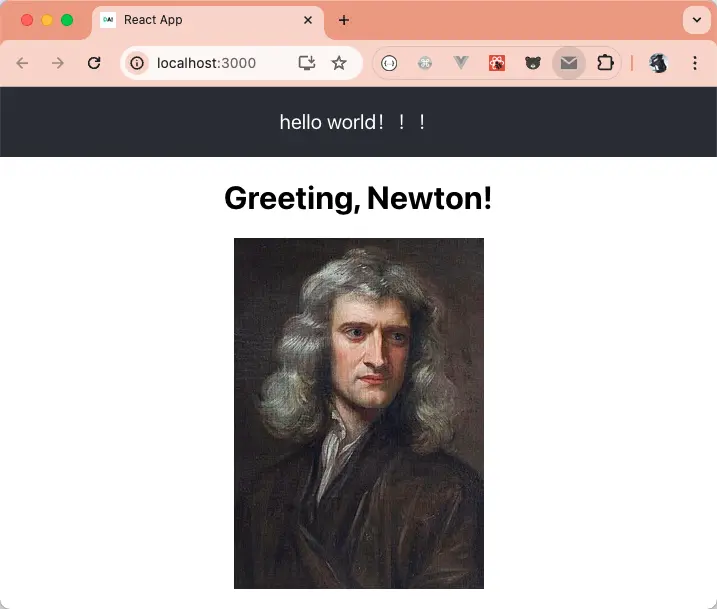Open the mail envelope extension icon
717x609 pixels.
click(x=569, y=63)
